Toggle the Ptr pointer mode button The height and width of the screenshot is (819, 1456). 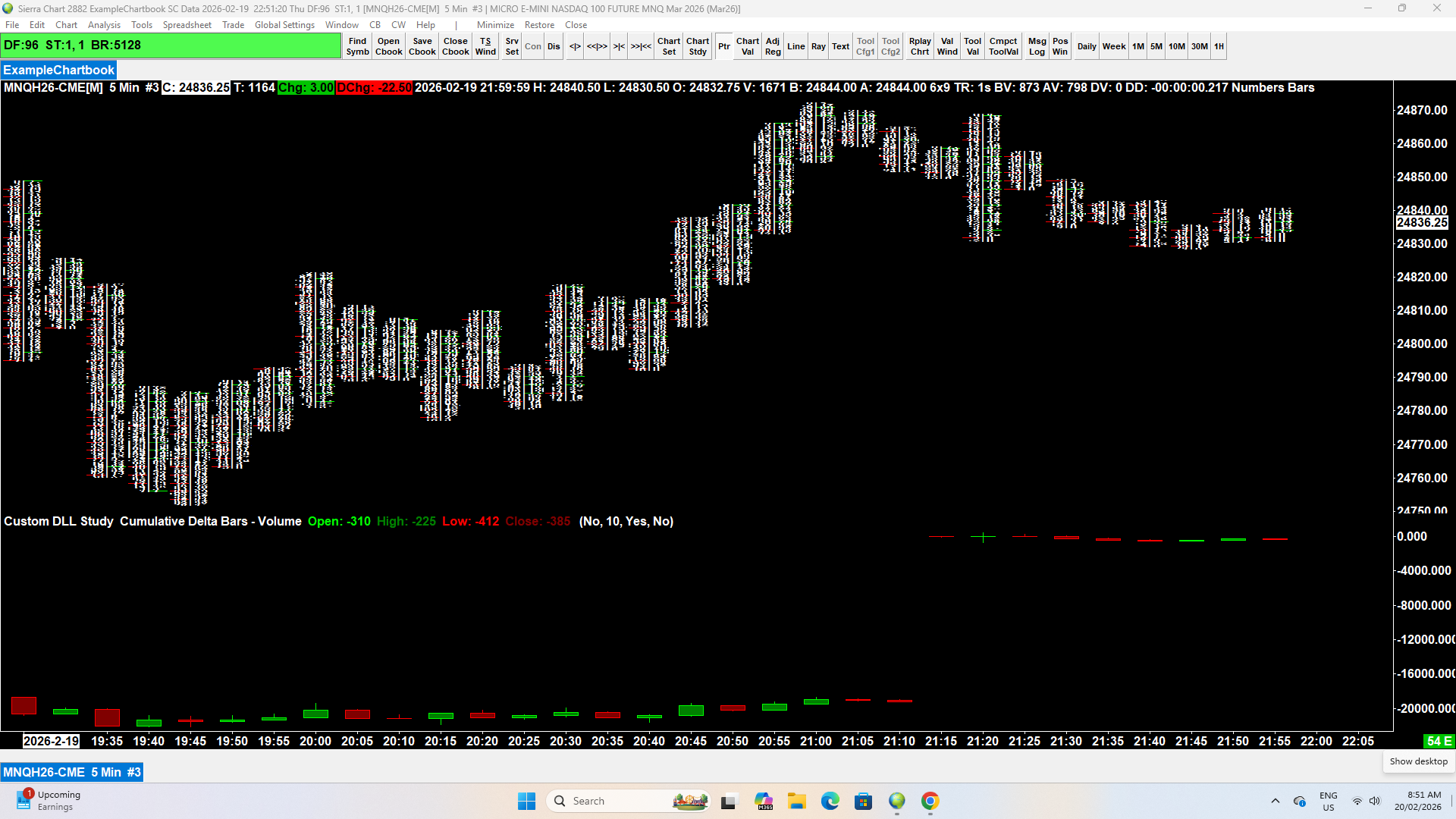coord(724,46)
